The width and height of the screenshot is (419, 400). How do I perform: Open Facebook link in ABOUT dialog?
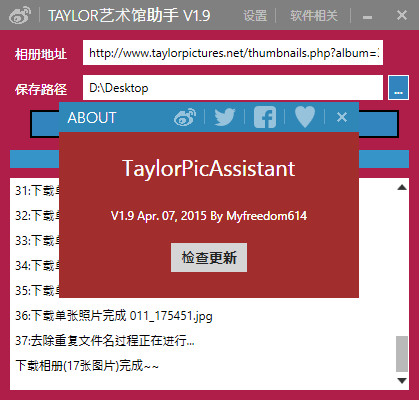(265, 117)
